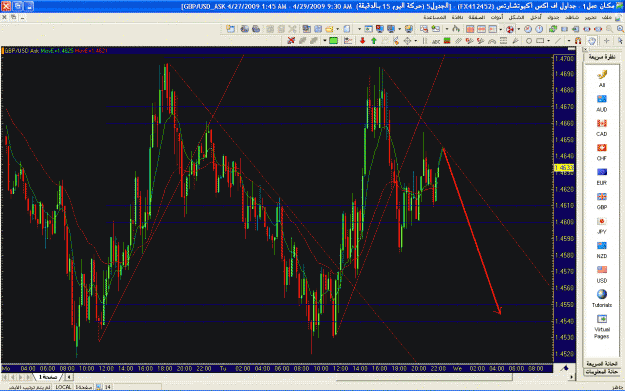
Task: Open the ملف (File) menu
Action: [x=607, y=18]
